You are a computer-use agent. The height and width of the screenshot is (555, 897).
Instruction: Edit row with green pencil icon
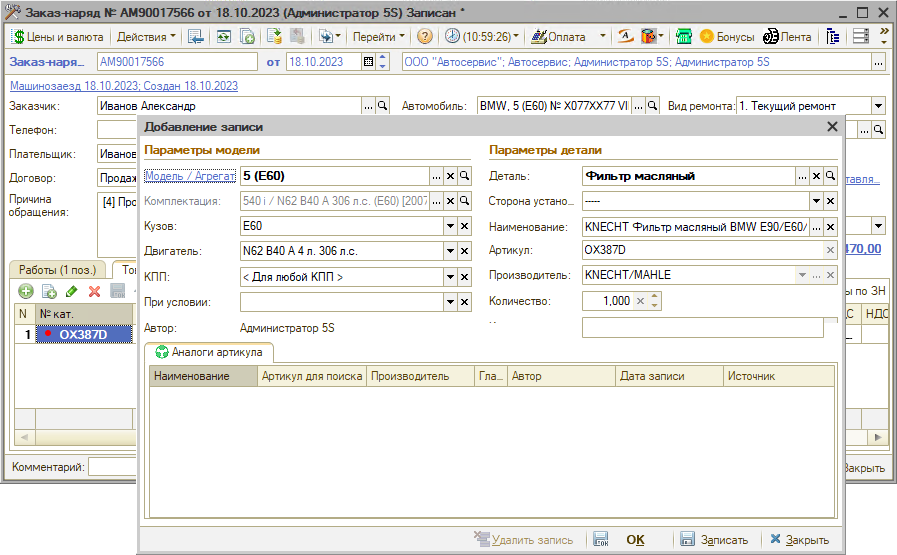pos(72,291)
